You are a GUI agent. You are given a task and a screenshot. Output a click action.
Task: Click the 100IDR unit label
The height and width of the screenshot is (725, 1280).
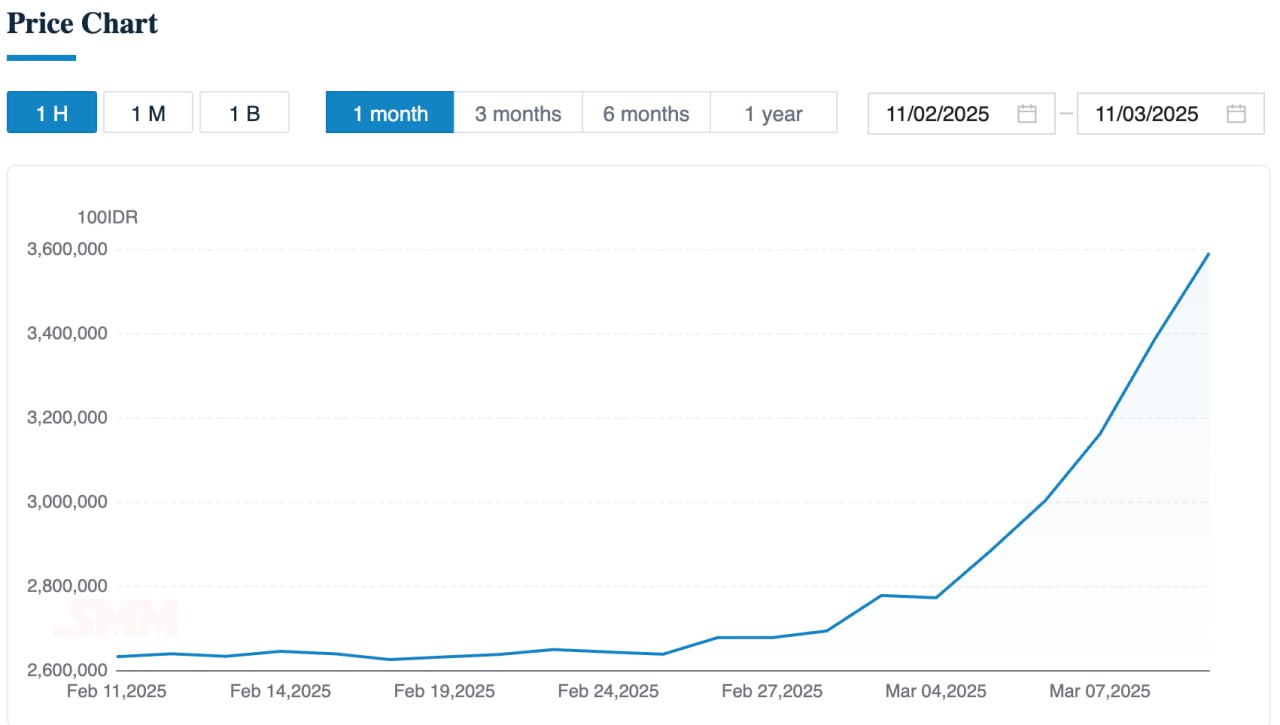[107, 218]
